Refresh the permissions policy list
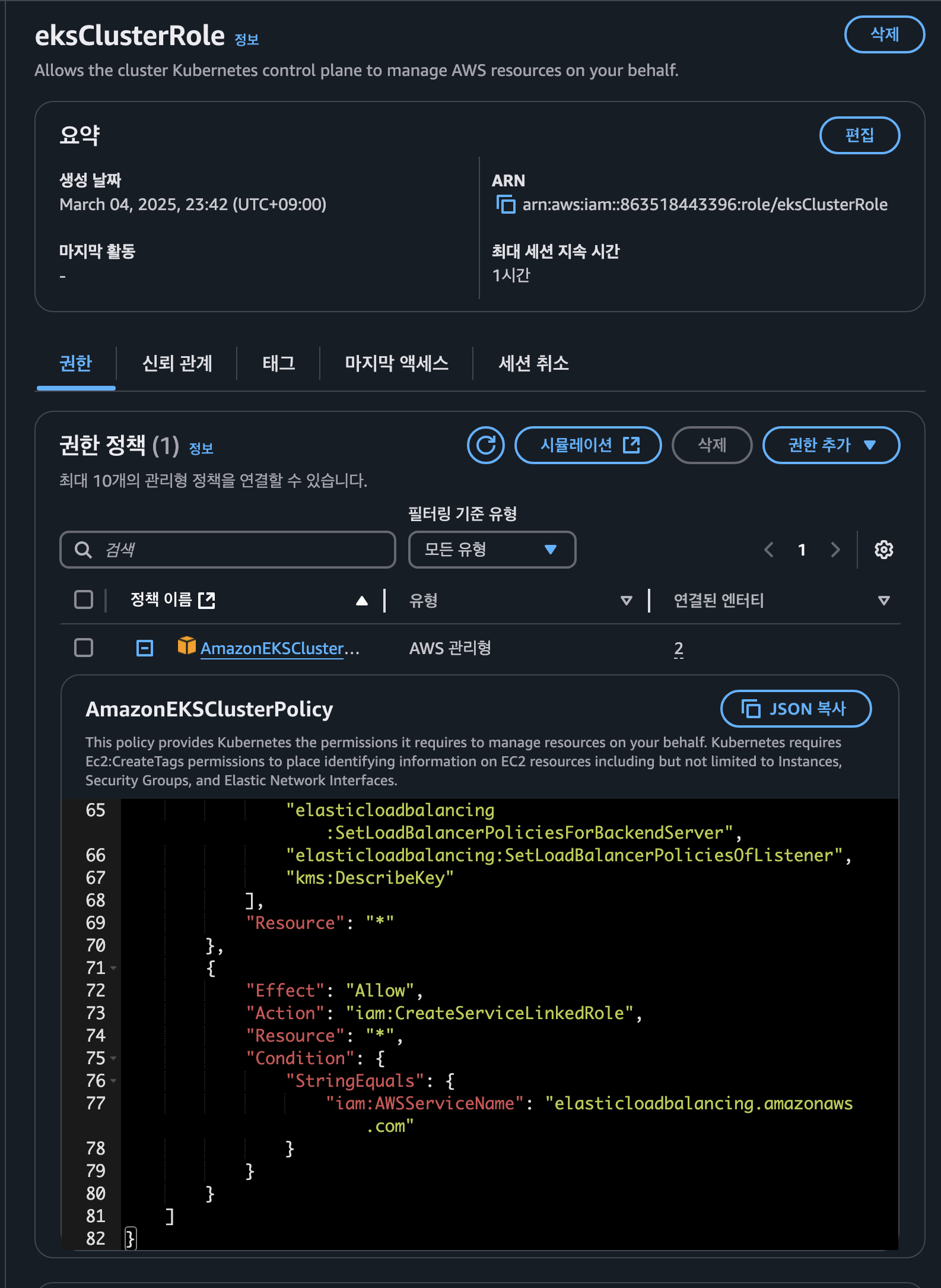 (x=485, y=445)
